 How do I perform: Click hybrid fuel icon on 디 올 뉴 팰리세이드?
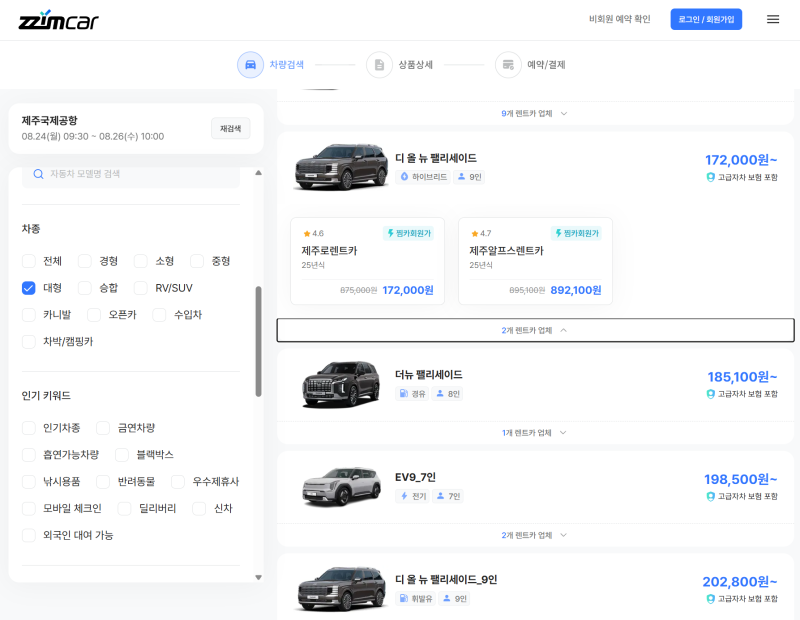tap(404, 177)
